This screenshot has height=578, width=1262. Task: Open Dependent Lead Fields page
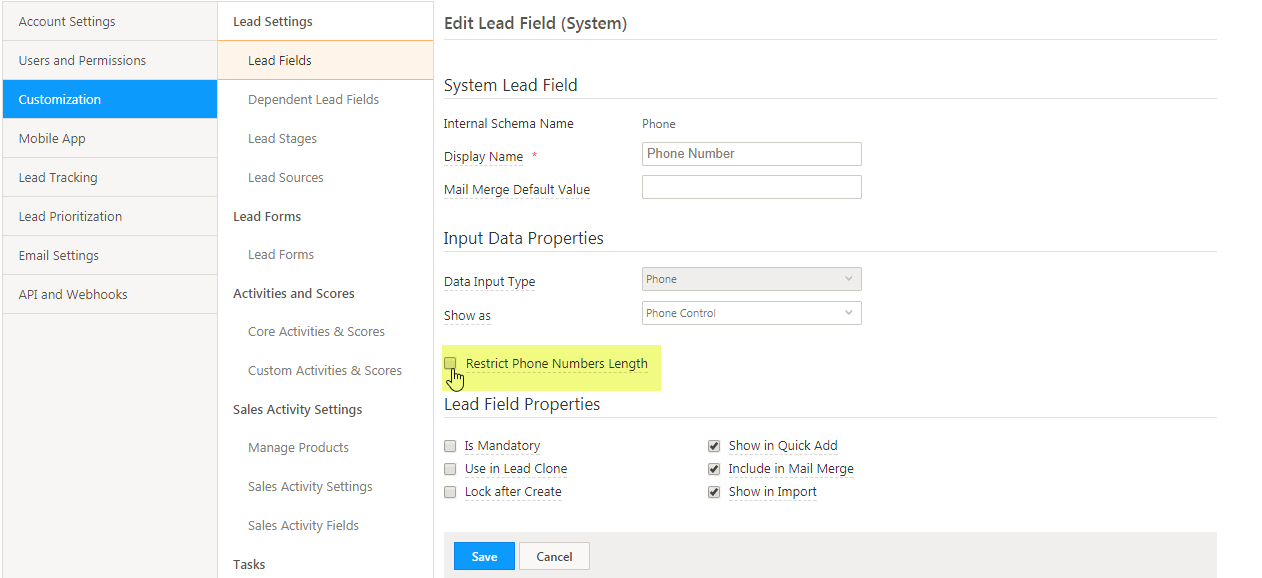click(313, 99)
